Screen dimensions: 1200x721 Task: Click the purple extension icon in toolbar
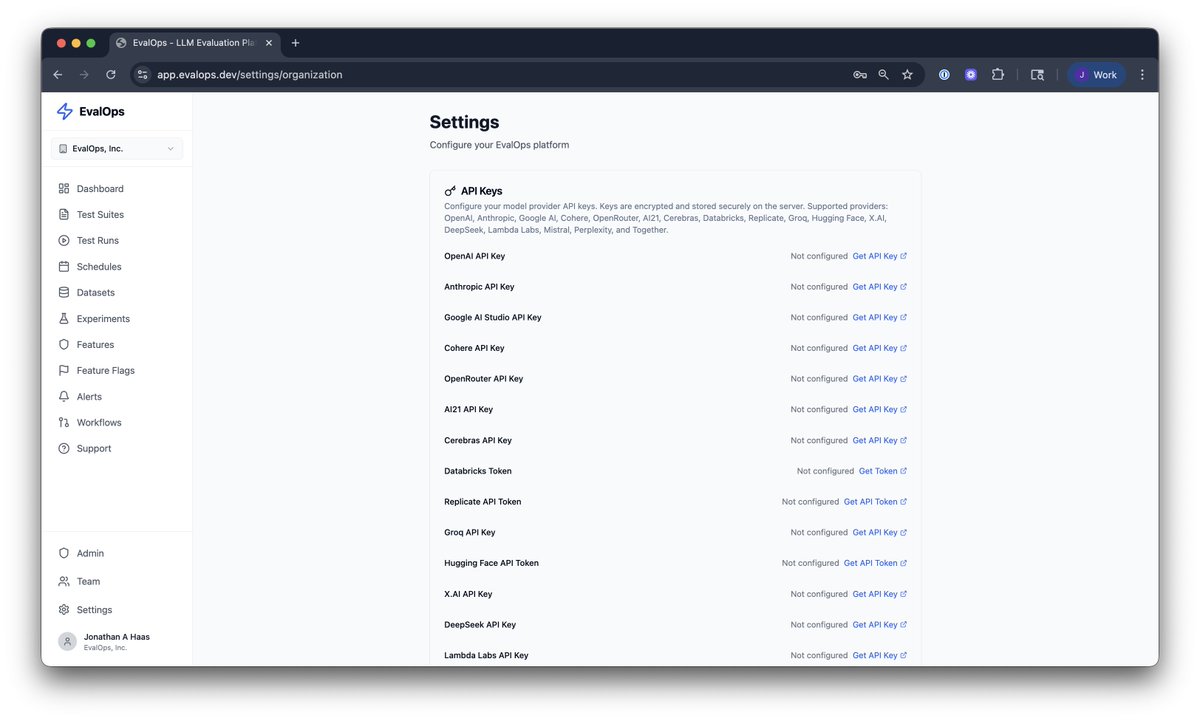(971, 75)
